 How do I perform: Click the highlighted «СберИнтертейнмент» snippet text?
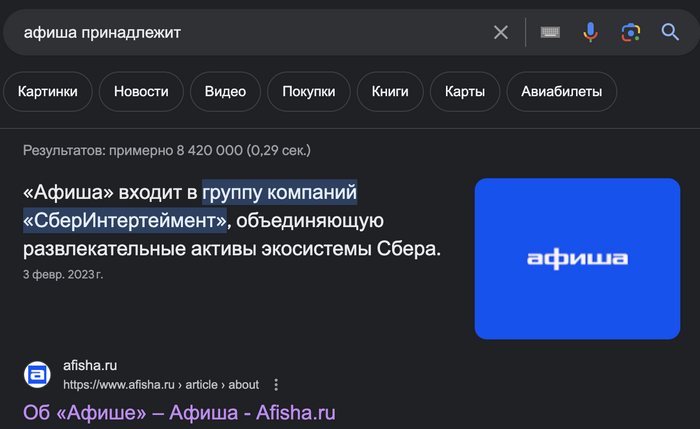point(125,219)
